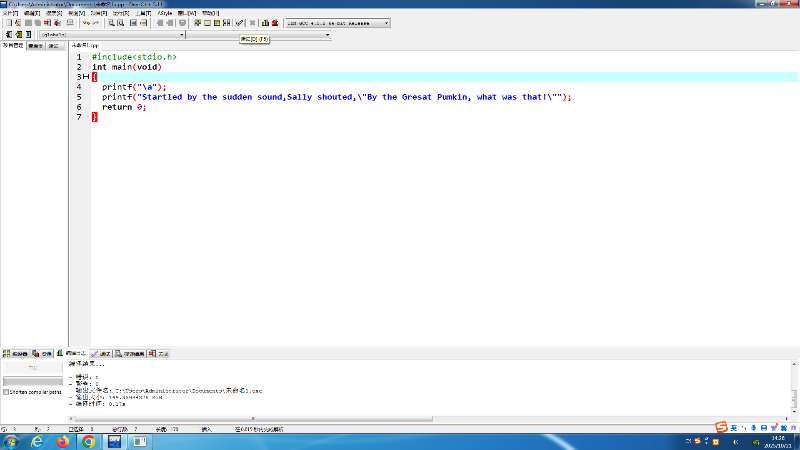800x450 pixels.
Task: Open the File menu
Action: point(10,13)
